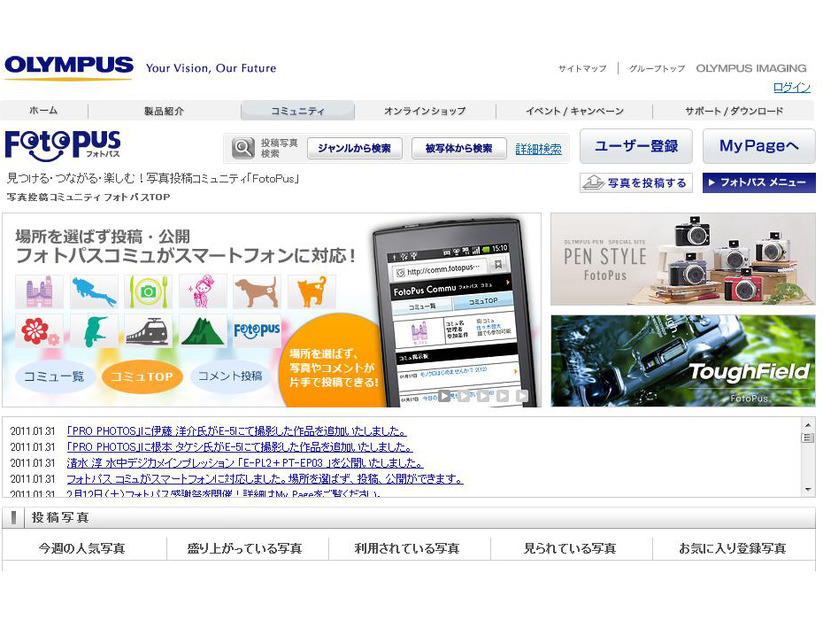Image resolution: width=823 pixels, height=620 pixels.
Task: Open the グループトップ link
Action: (x=657, y=68)
